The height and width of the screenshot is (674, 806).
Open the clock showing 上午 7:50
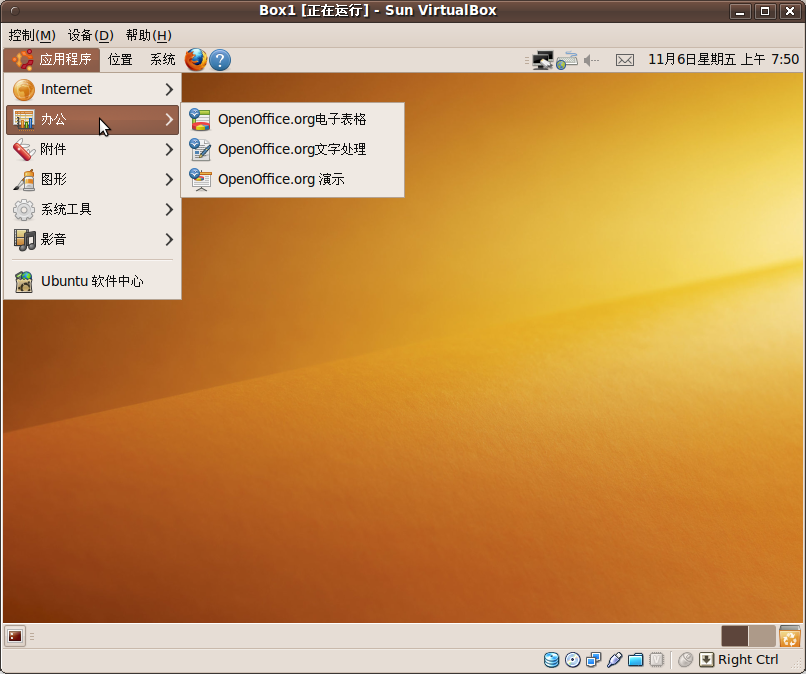click(723, 60)
